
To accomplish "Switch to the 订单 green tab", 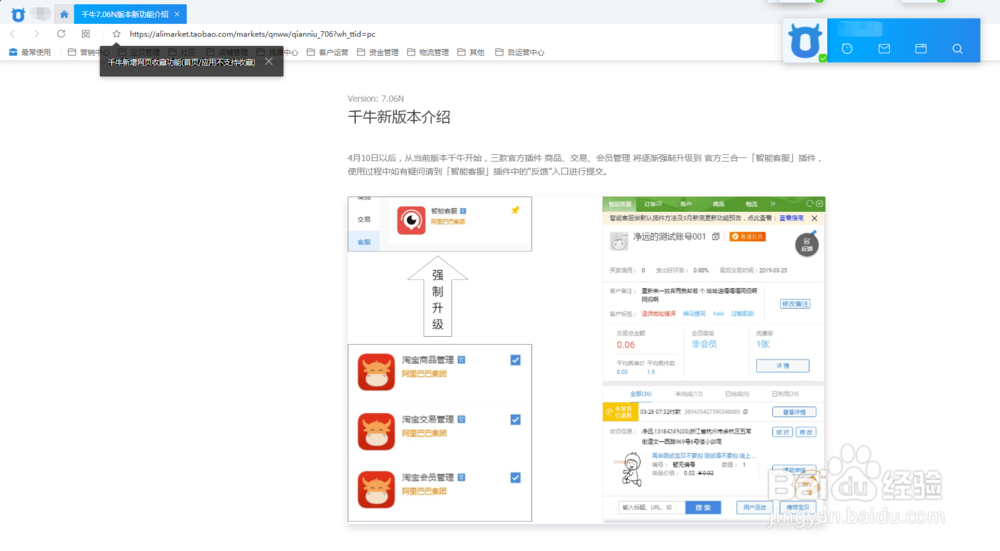I will 653,204.
